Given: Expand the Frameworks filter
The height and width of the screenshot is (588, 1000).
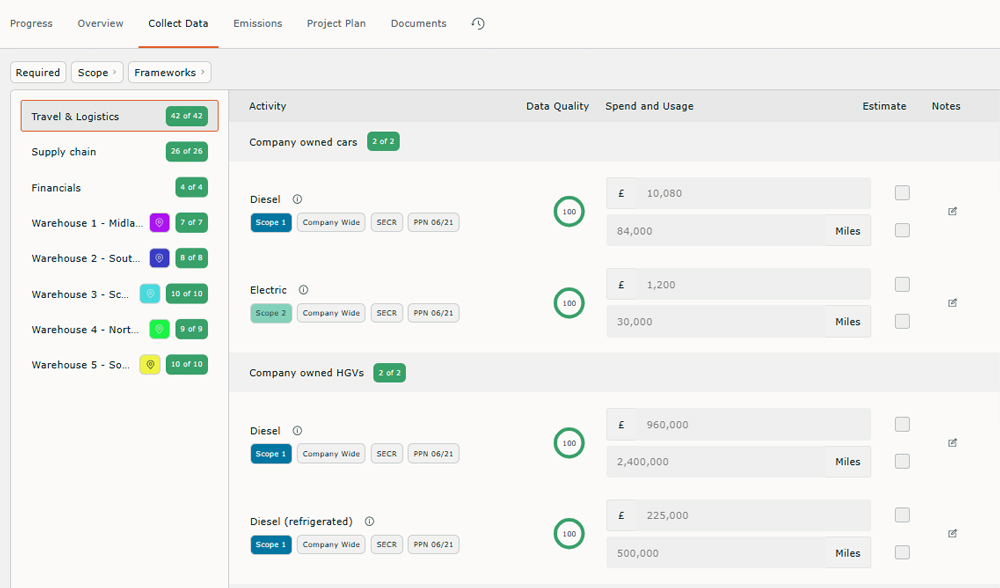Looking at the screenshot, I should click(169, 72).
